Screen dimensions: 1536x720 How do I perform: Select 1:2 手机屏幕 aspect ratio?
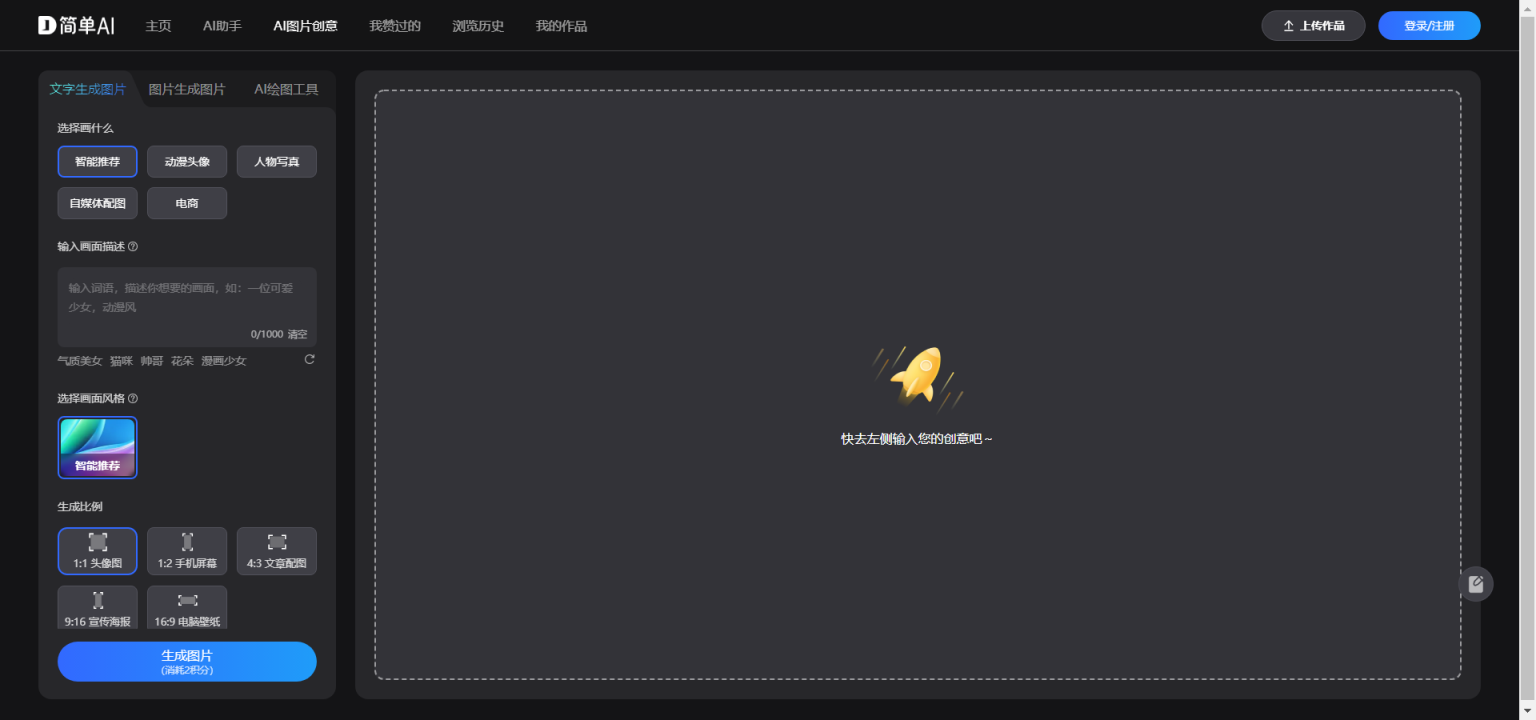[x=187, y=551]
